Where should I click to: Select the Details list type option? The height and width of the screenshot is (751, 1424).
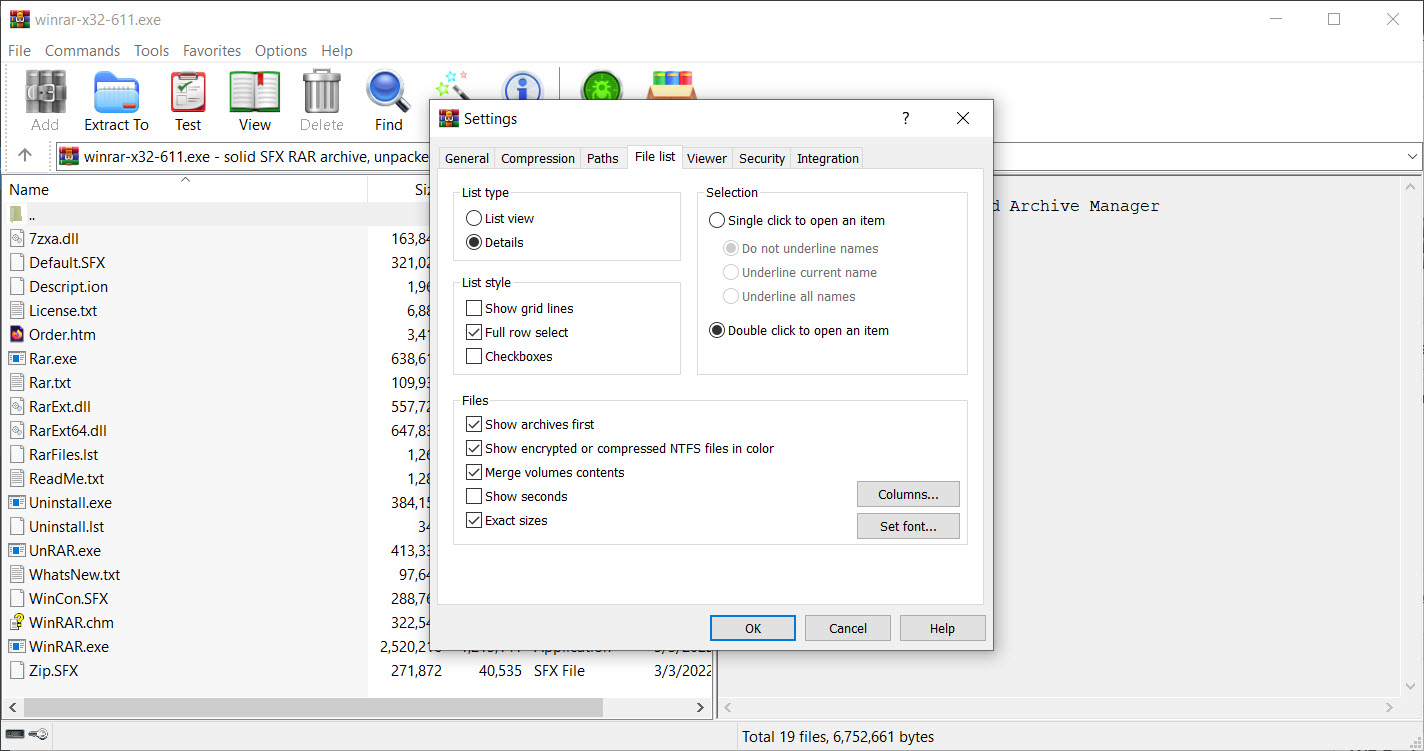(x=474, y=242)
